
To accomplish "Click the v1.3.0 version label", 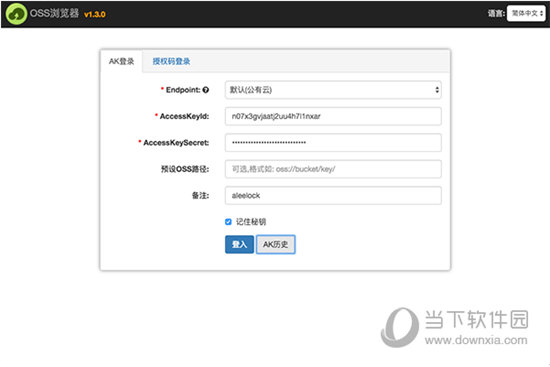I will [95, 14].
